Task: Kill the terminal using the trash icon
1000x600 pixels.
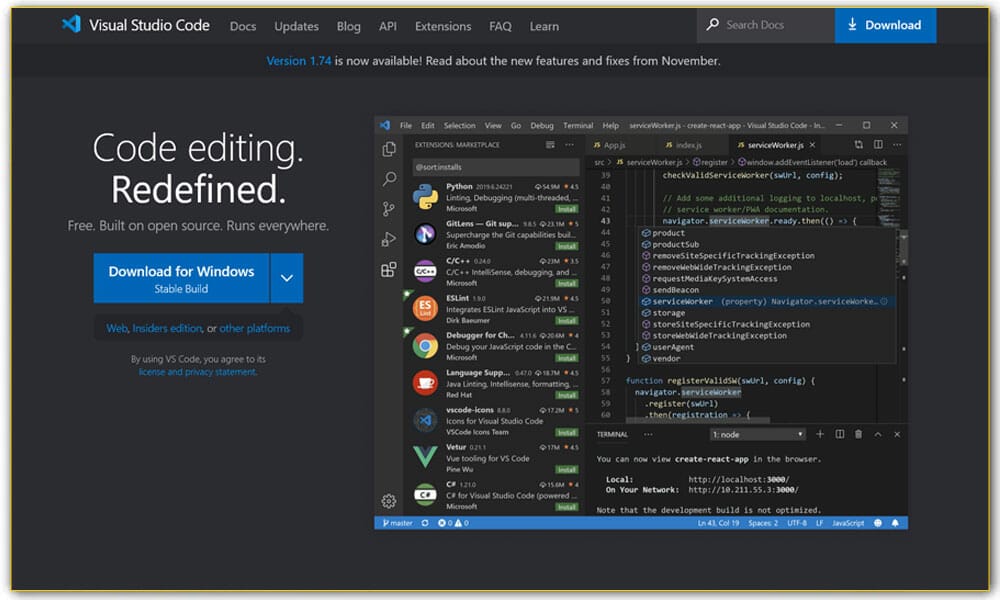Action: pos(857,434)
